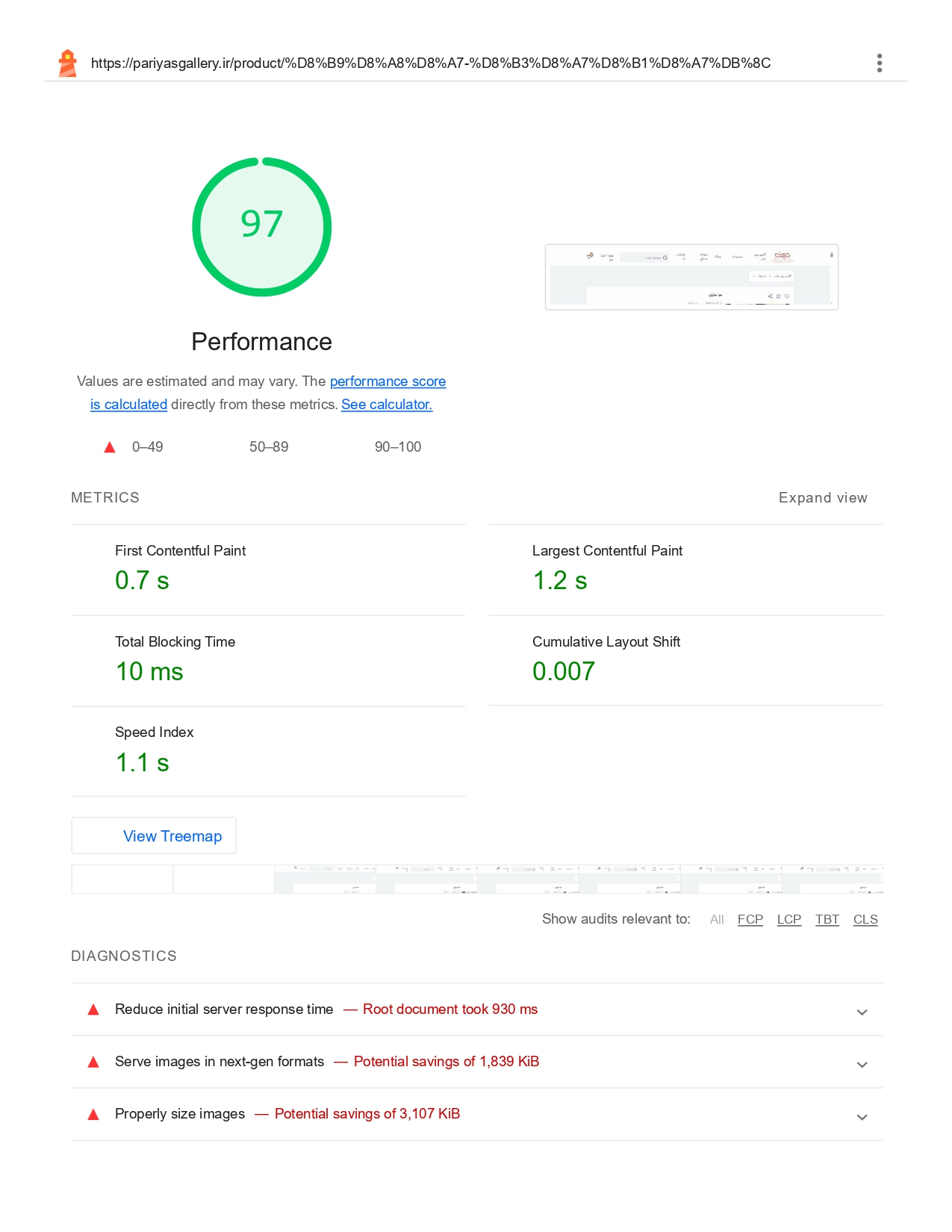Open the performance score link
The height and width of the screenshot is (1232, 952).
tap(388, 382)
